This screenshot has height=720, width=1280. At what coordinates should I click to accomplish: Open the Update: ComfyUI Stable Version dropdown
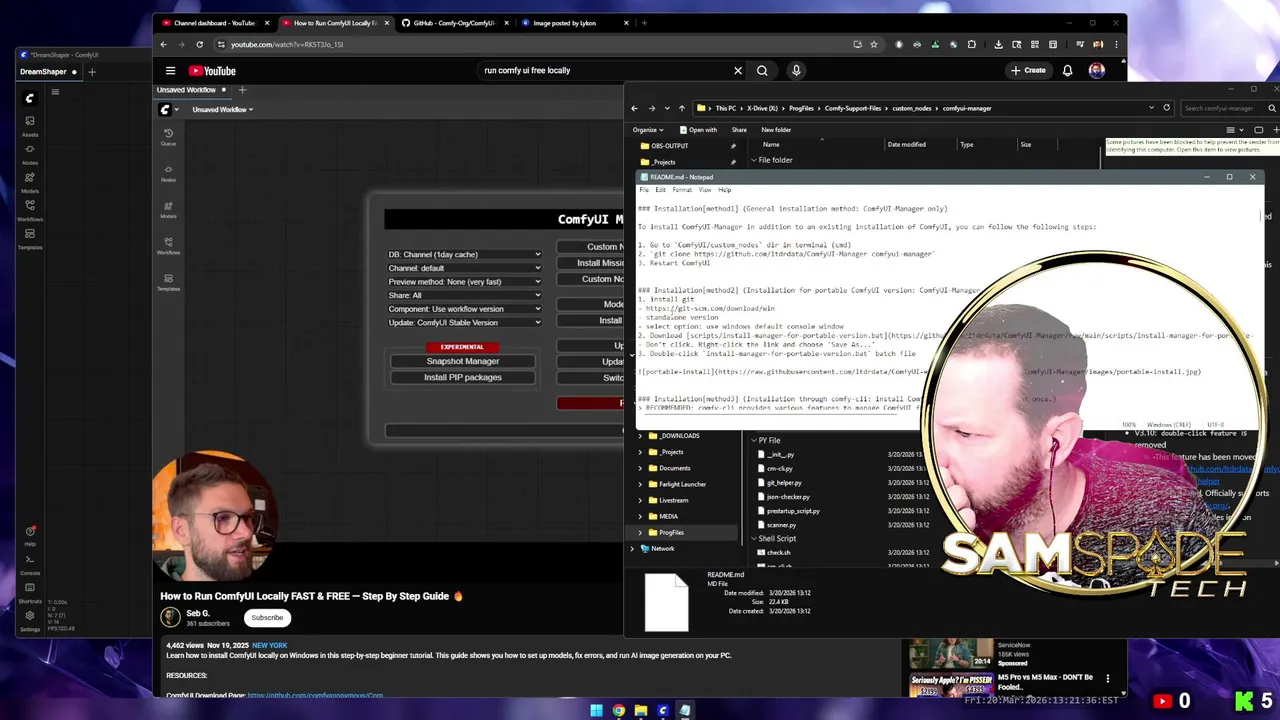464,322
